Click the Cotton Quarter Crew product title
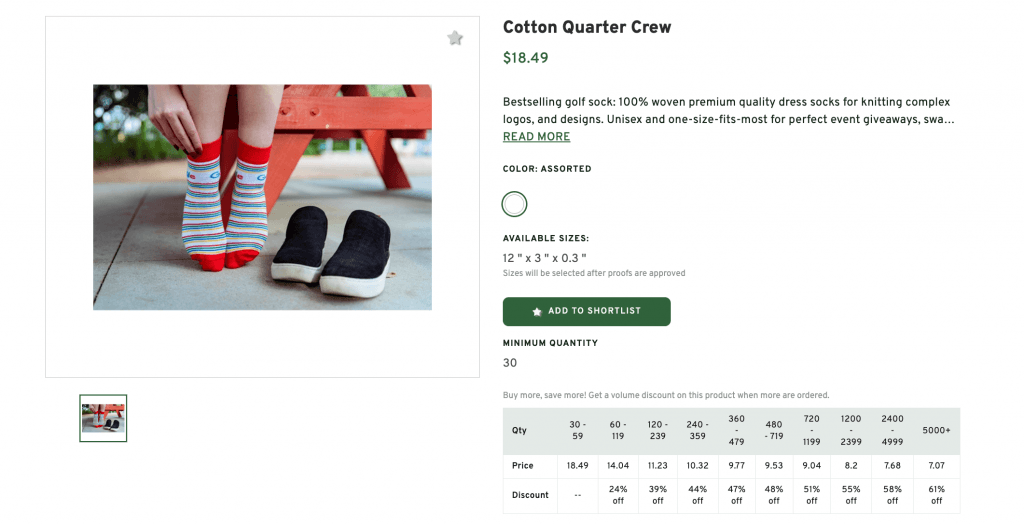 click(586, 28)
